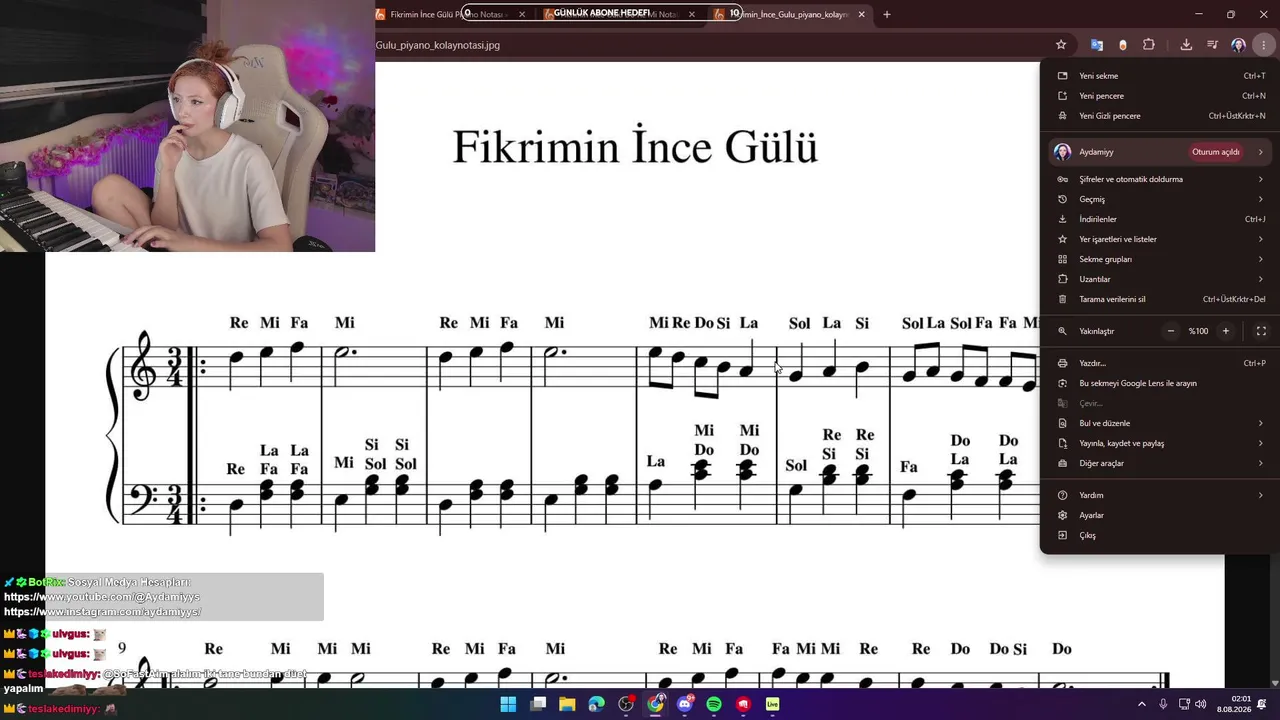Expand the 'Uzantılar' submenu

click(x=1161, y=279)
